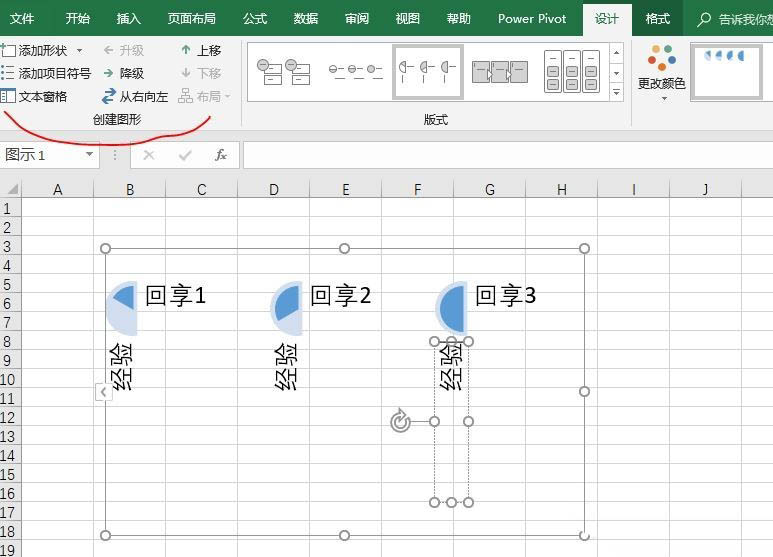Open the Power Pivot tab
The height and width of the screenshot is (557, 773).
coord(532,19)
